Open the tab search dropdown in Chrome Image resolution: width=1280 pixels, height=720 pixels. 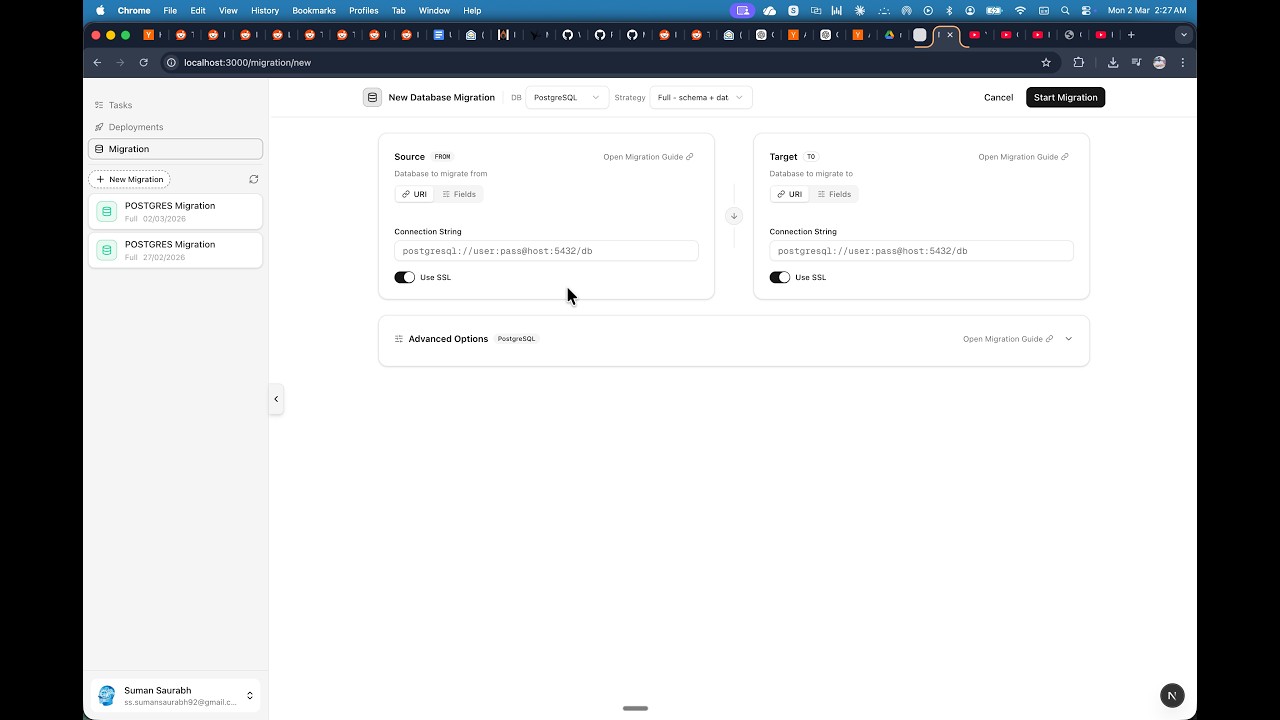1184,35
